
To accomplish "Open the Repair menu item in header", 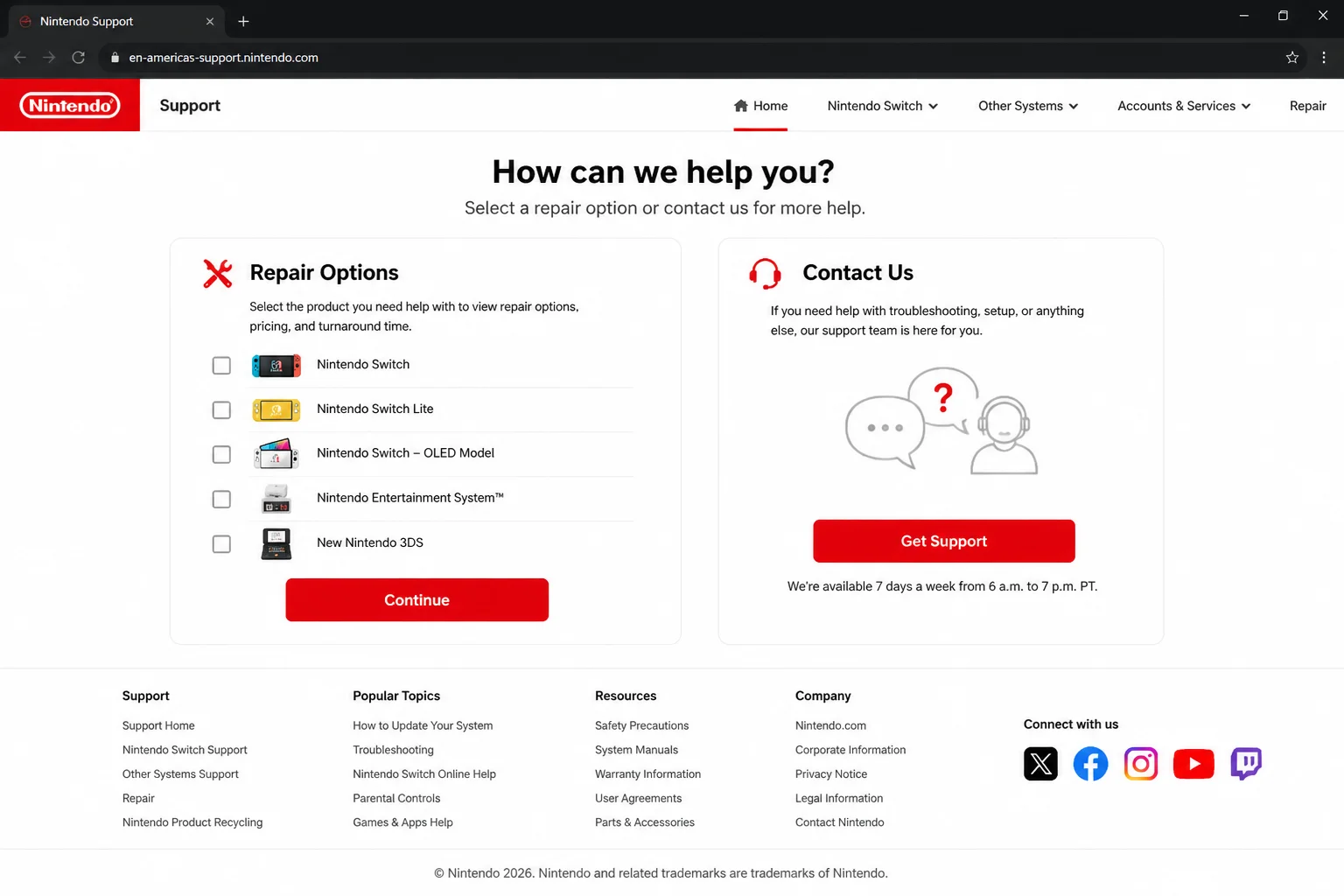I will (x=1307, y=106).
